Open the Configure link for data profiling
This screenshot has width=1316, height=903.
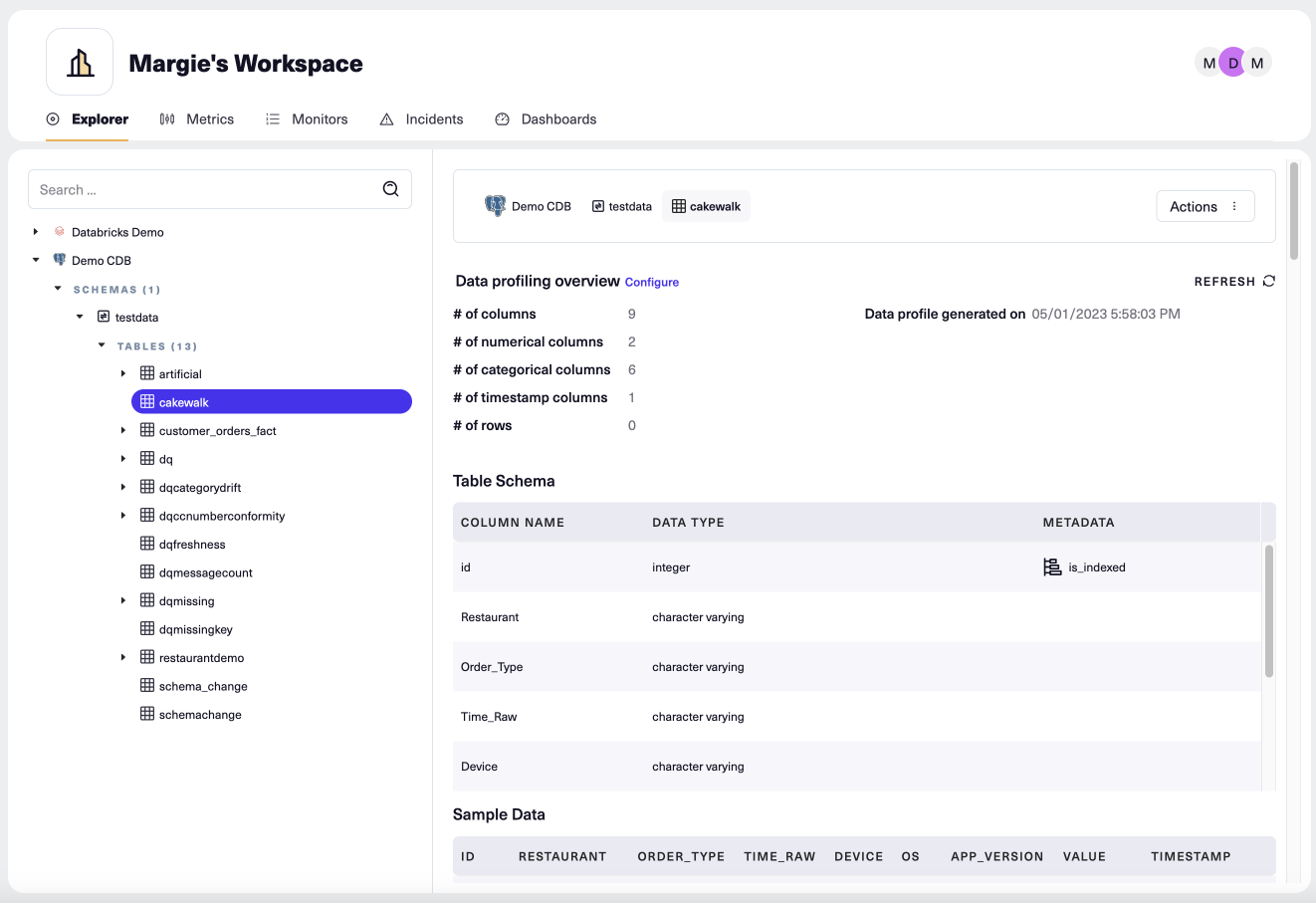[651, 282]
